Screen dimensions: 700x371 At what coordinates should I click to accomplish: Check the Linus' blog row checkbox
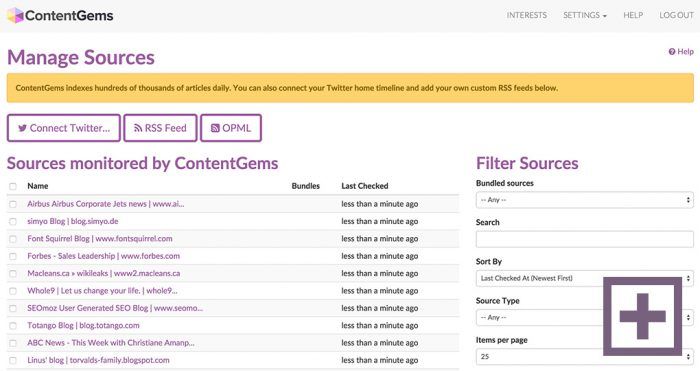(13, 360)
